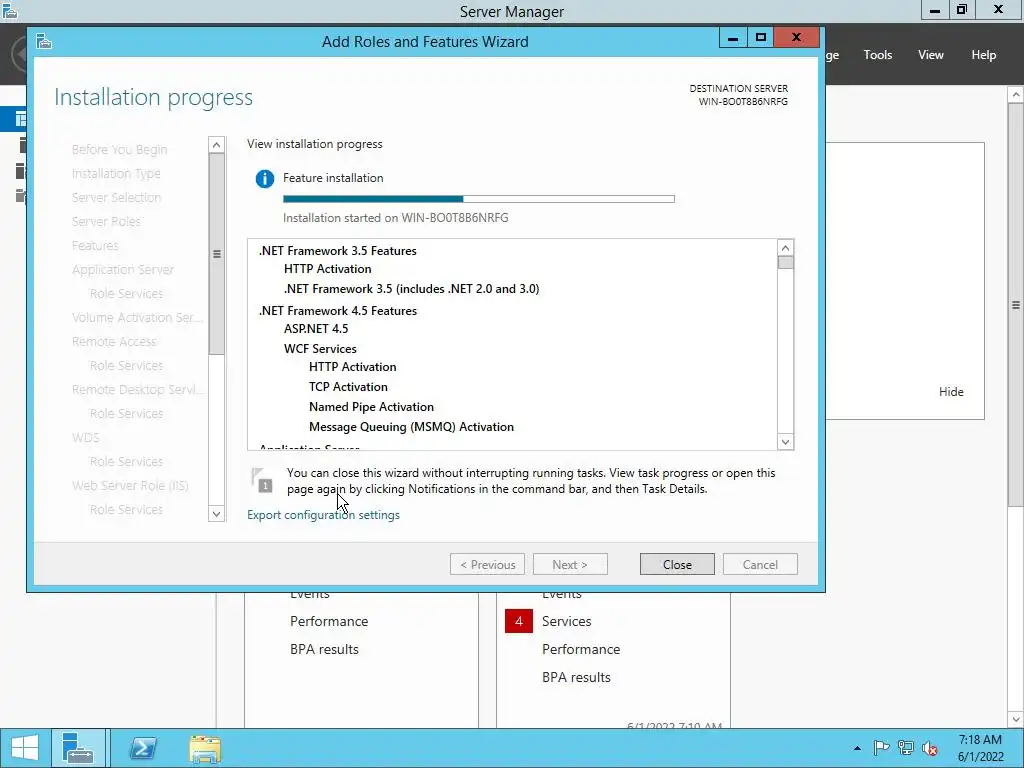This screenshot has height=768, width=1024.
Task: Click the disabled Previous button
Action: click(x=487, y=564)
